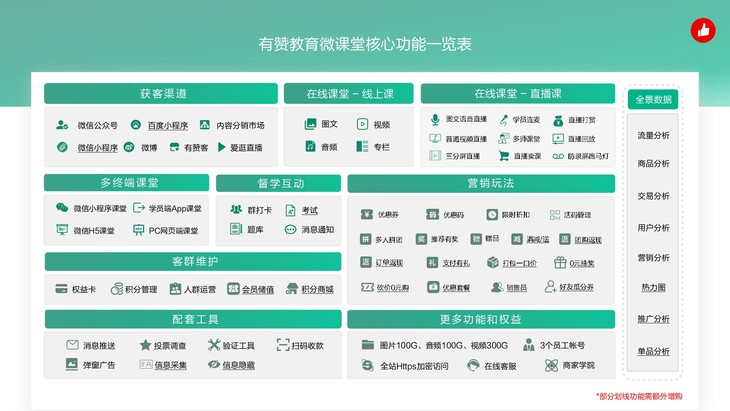Click the 用户分析 text
The width and height of the screenshot is (730, 411).
(x=653, y=228)
